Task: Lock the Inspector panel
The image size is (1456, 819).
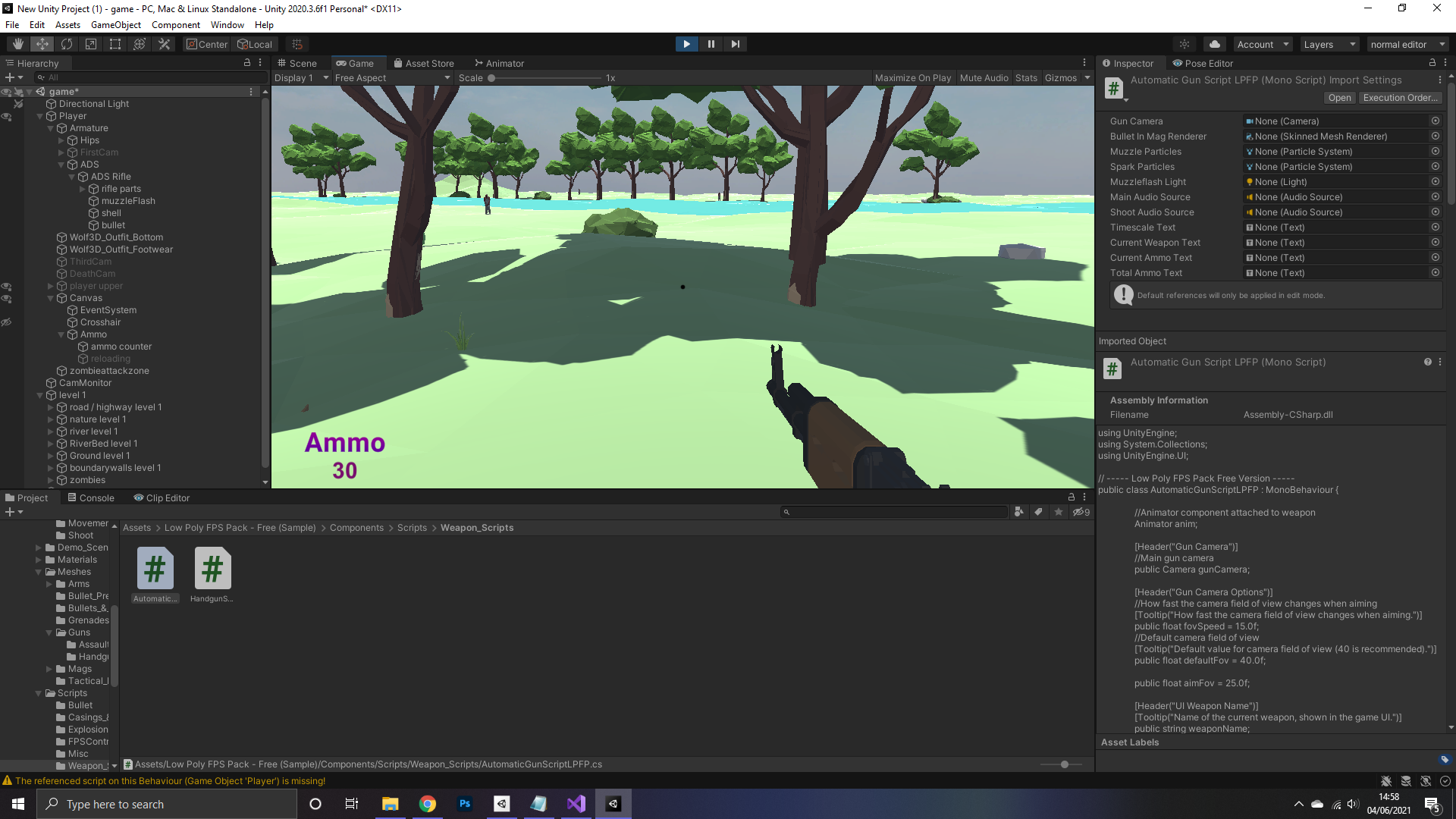Action: [x=1432, y=63]
